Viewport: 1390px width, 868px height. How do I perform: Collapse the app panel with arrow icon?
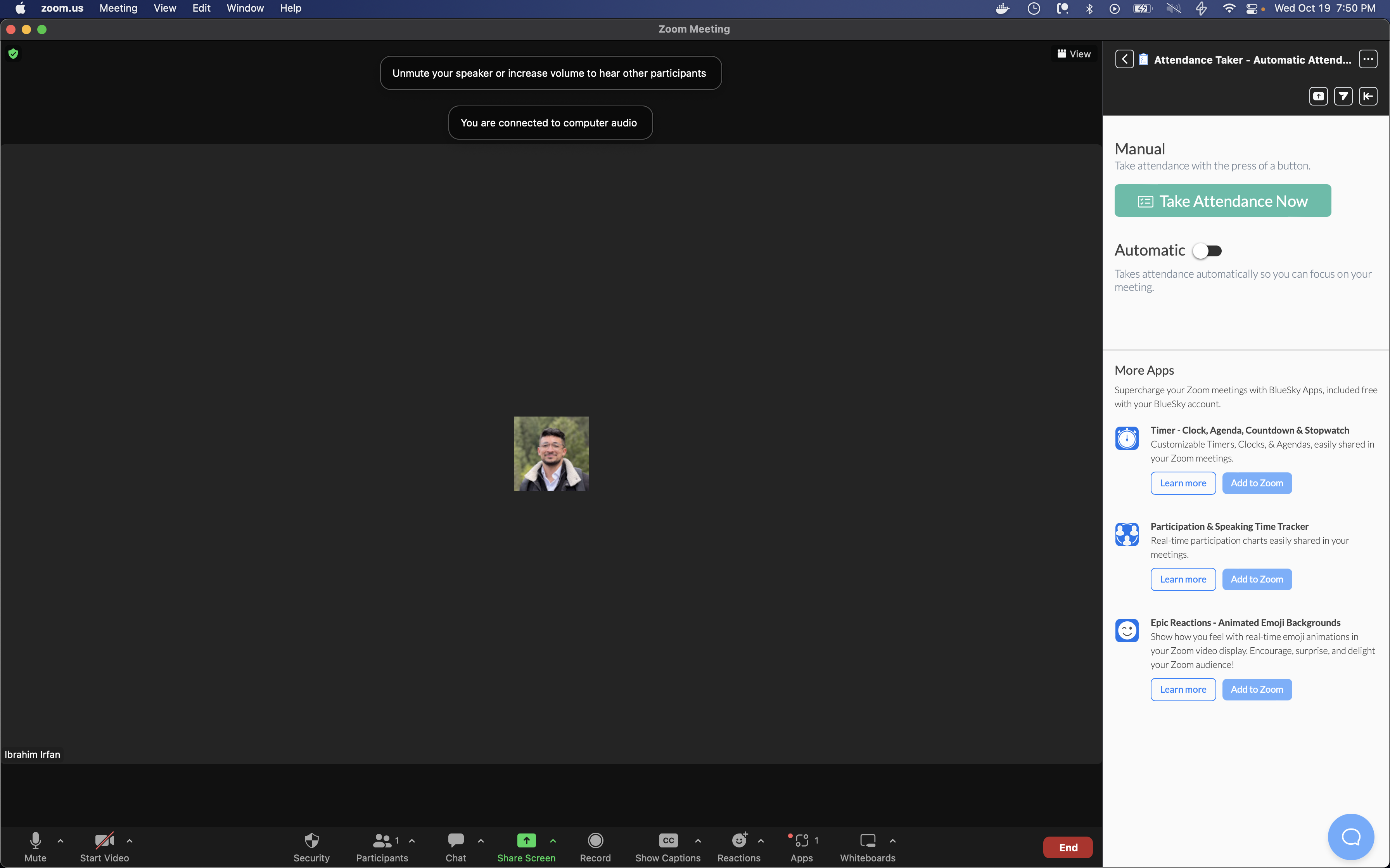tap(1368, 96)
